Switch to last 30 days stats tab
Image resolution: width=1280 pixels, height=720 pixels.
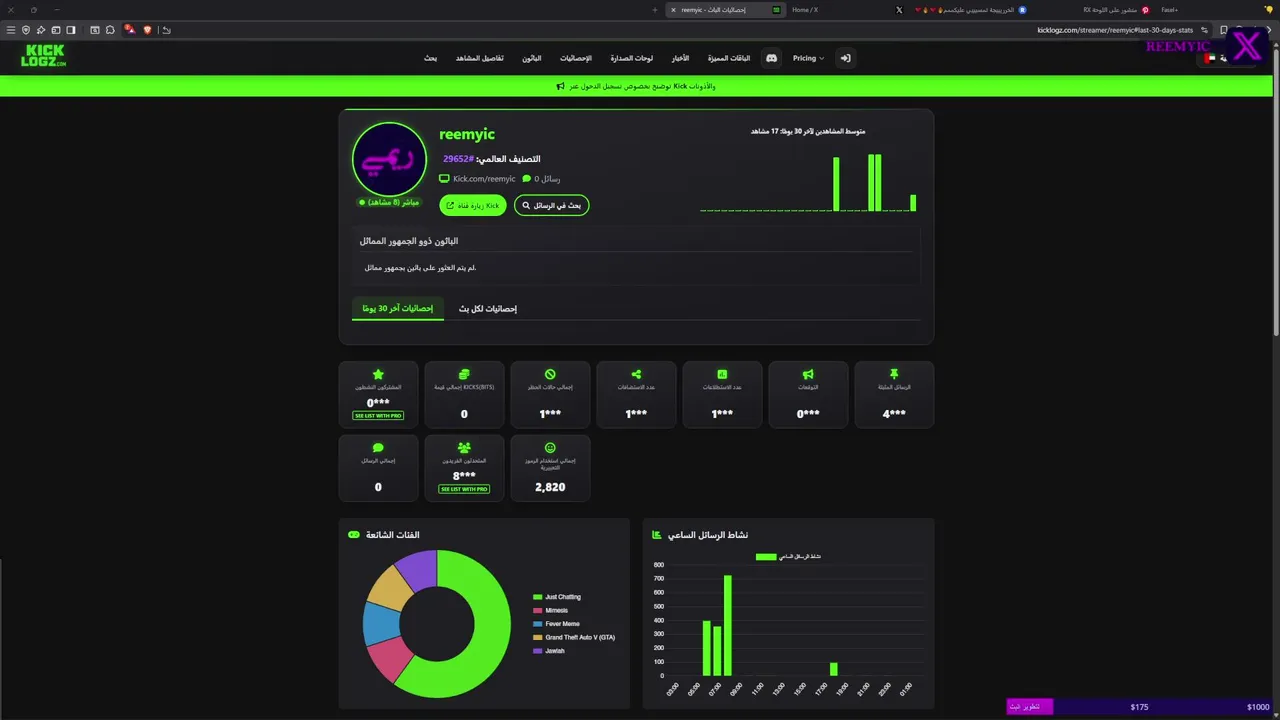398,308
